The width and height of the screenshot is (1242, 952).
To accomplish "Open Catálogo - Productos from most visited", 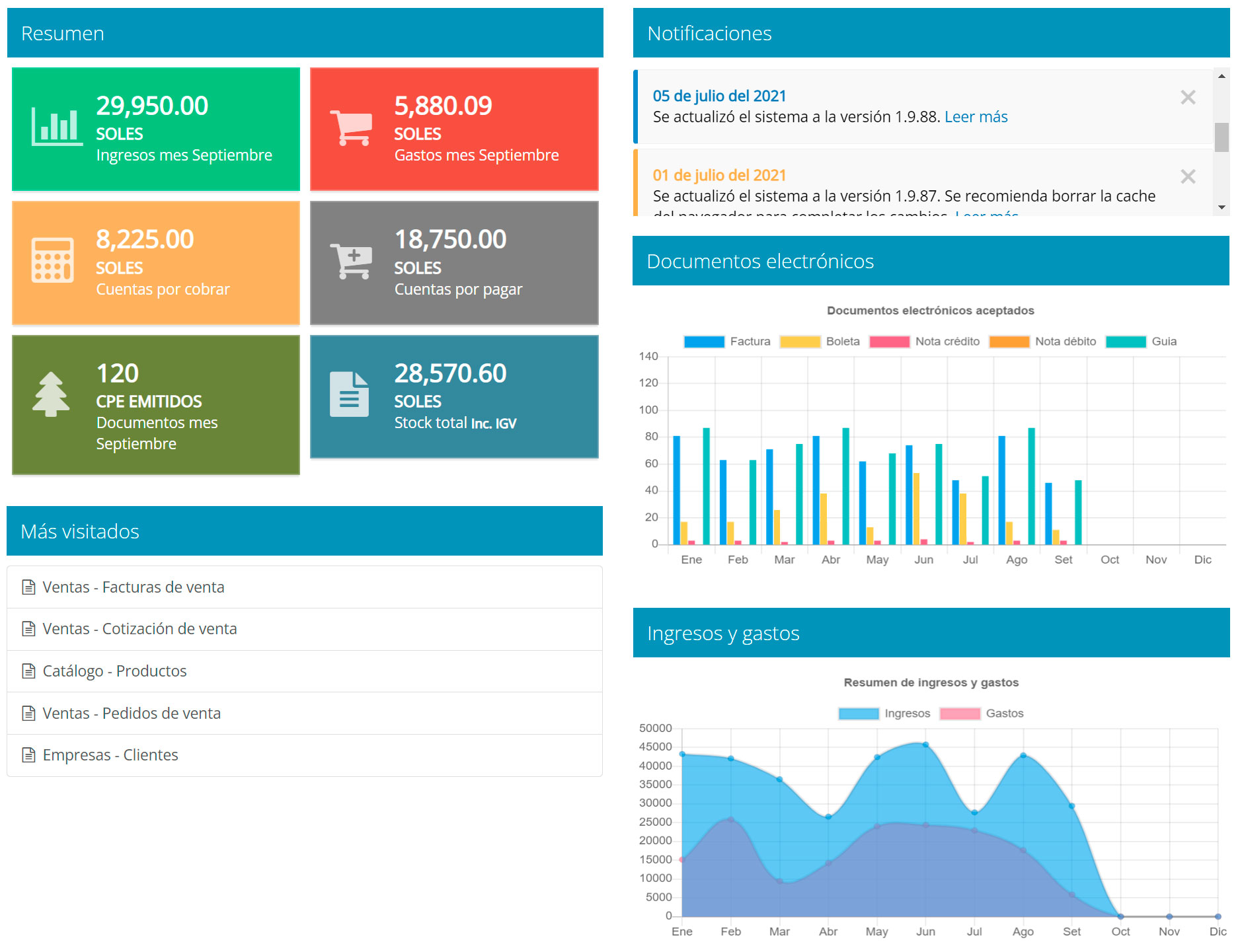I will coord(114,671).
